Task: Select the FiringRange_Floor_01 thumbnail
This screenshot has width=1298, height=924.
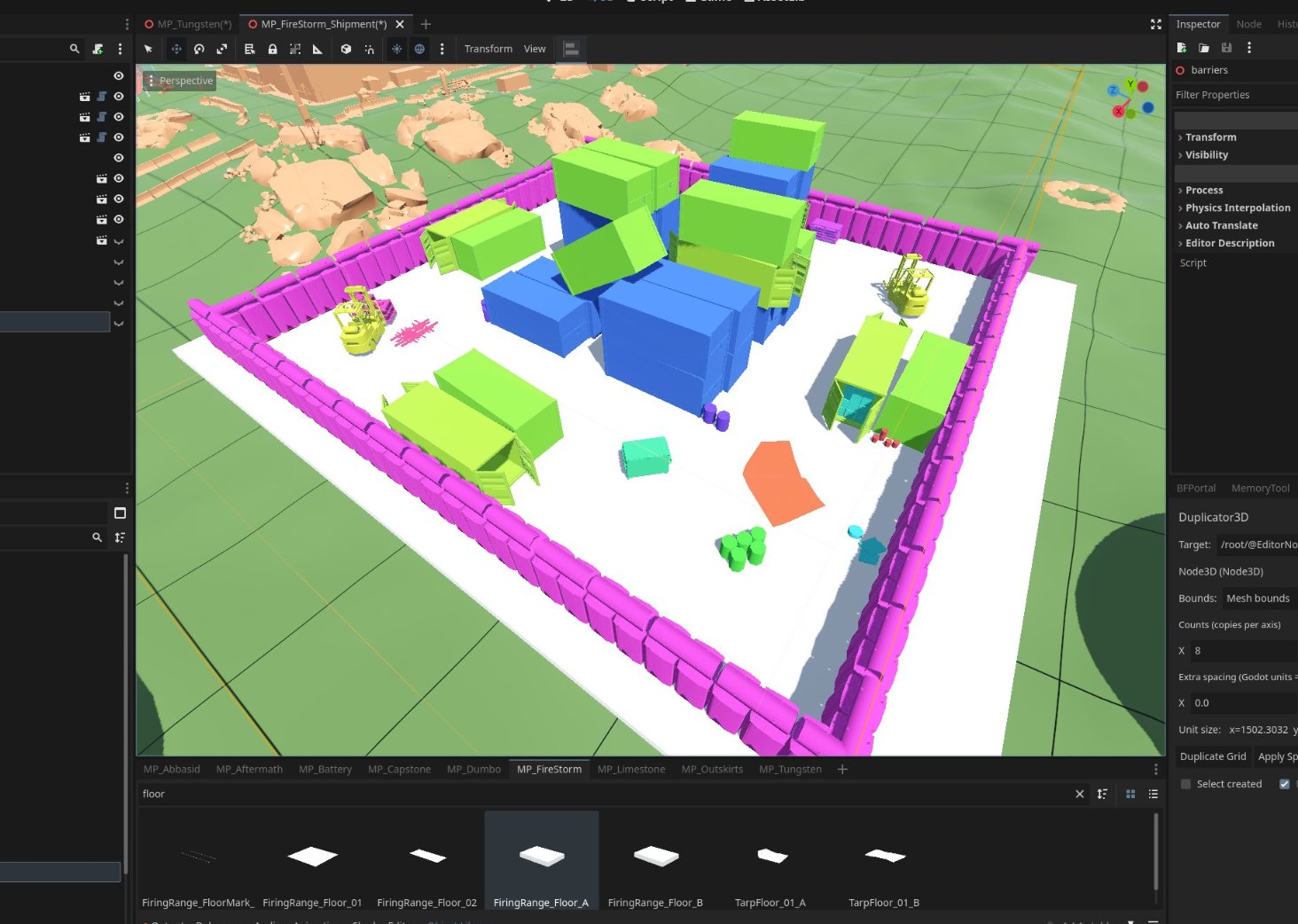Action: 312,861
